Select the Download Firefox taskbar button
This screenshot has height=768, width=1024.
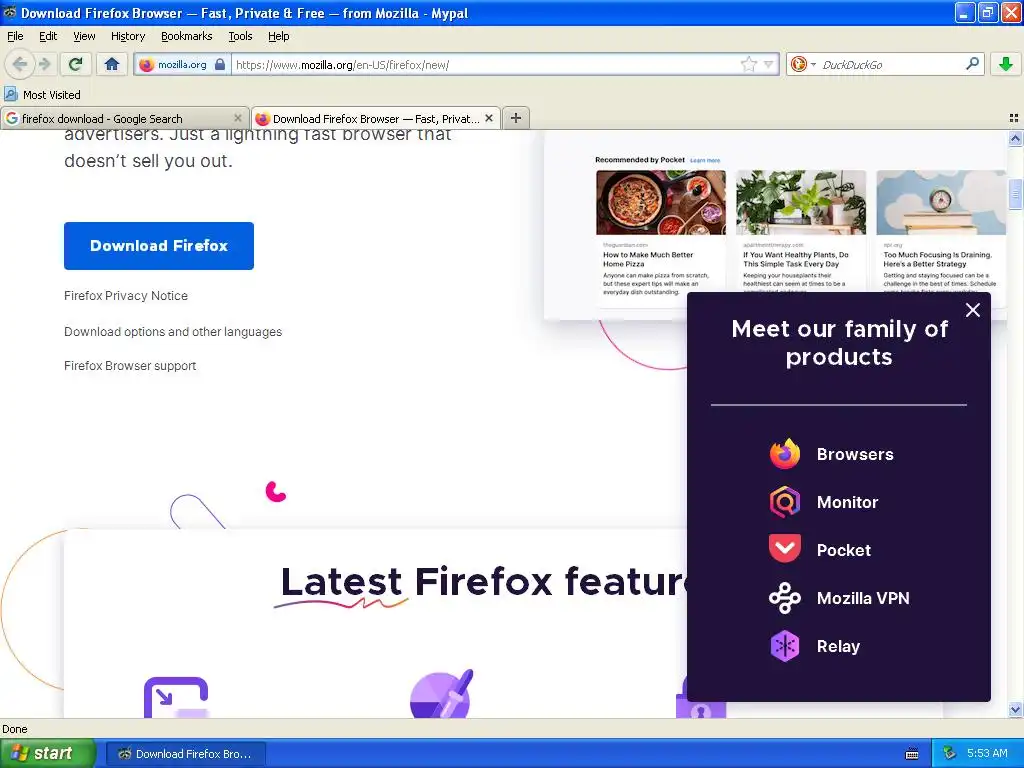pos(185,754)
